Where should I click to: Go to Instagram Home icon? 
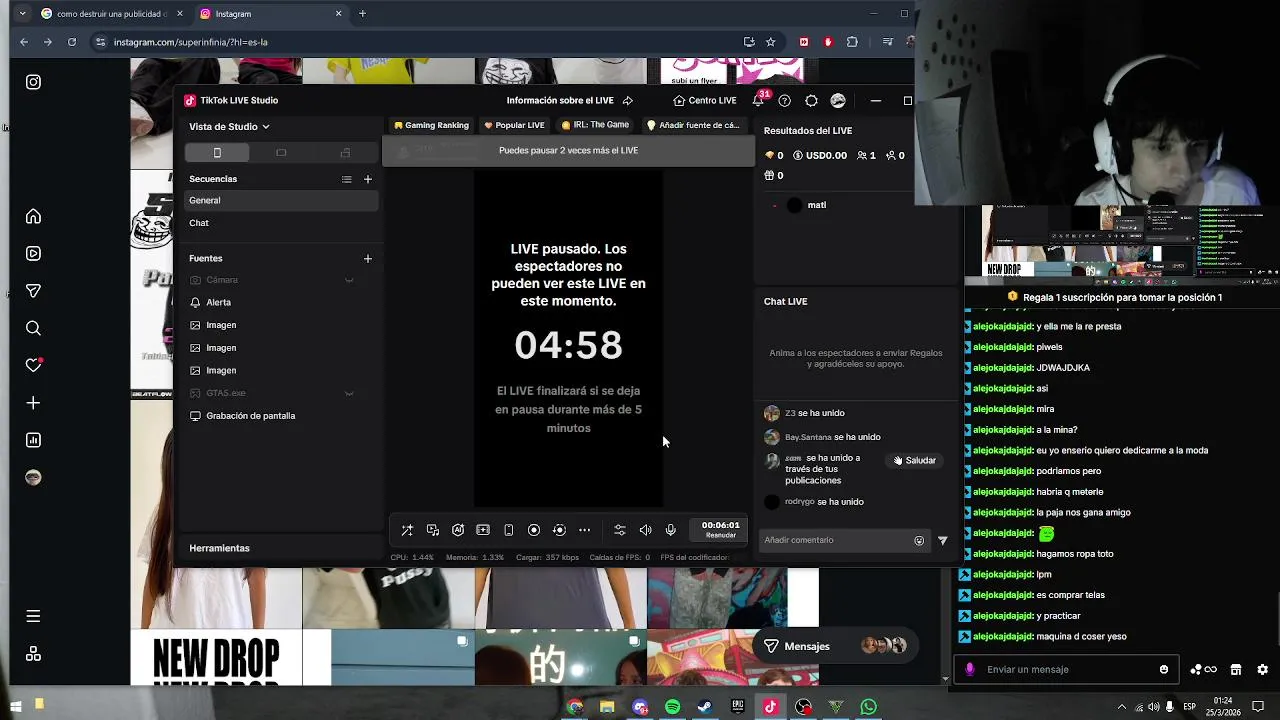click(33, 216)
